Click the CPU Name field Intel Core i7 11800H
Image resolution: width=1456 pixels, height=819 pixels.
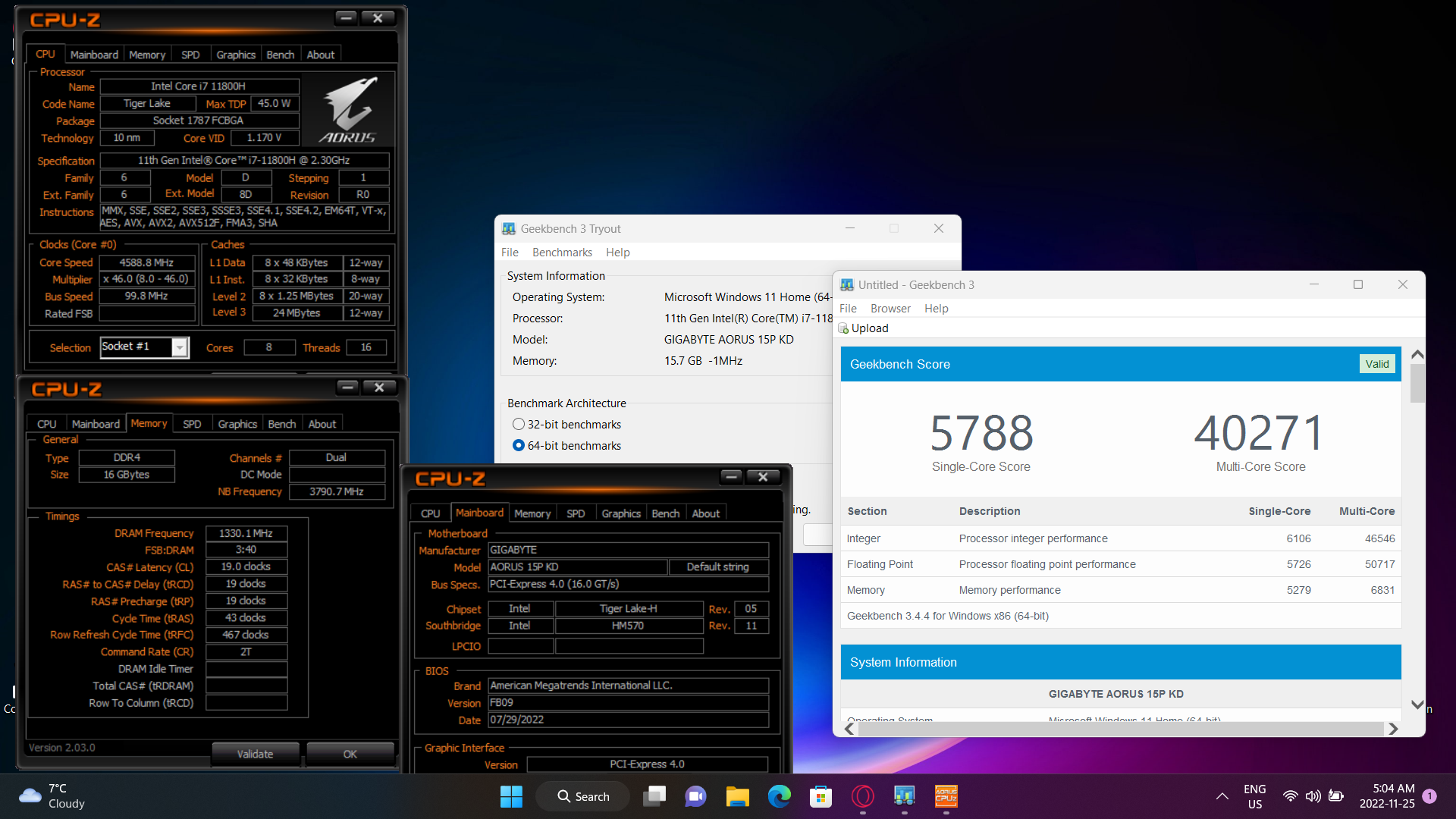point(199,86)
